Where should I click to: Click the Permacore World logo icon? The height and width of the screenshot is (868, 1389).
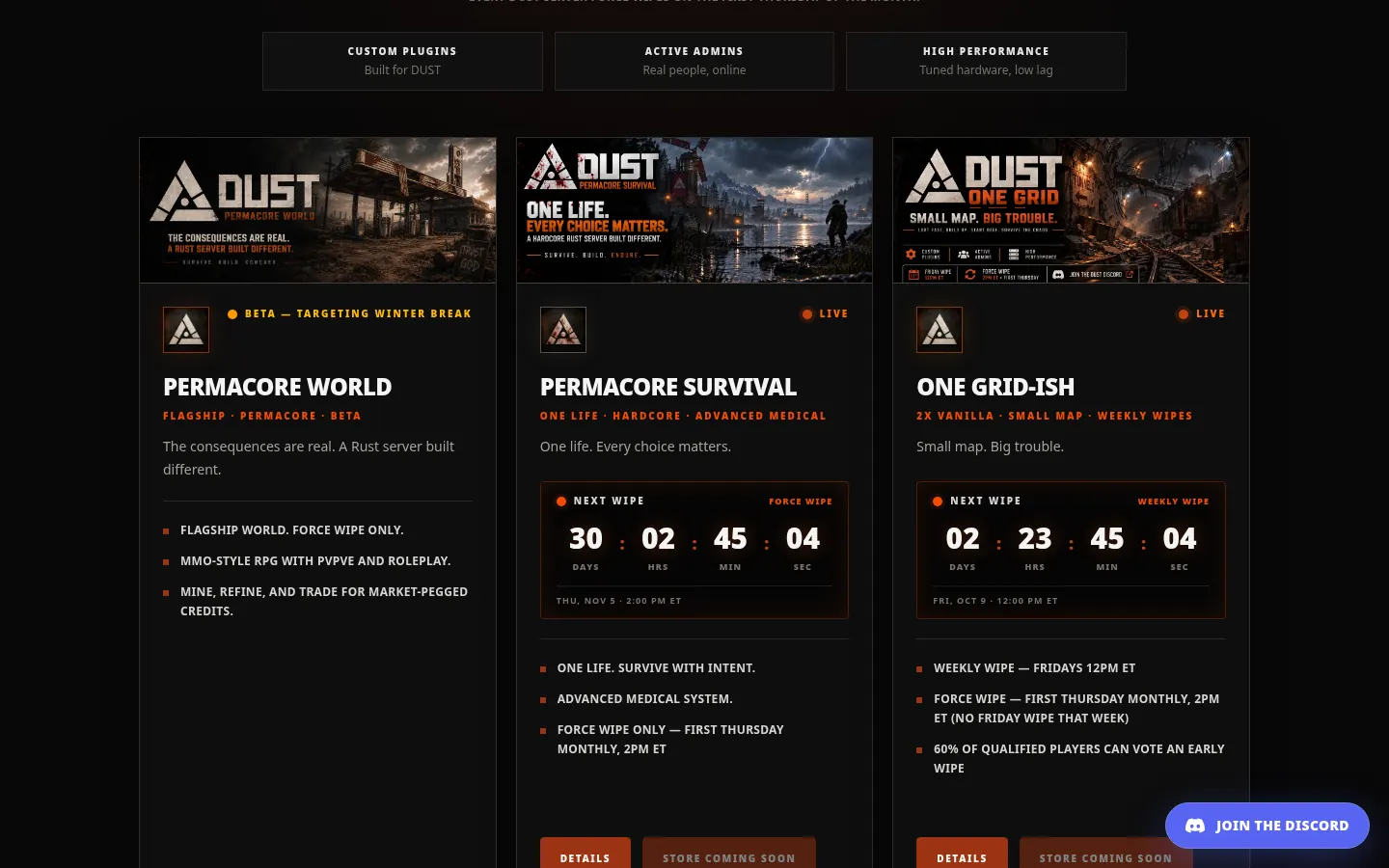point(186,330)
